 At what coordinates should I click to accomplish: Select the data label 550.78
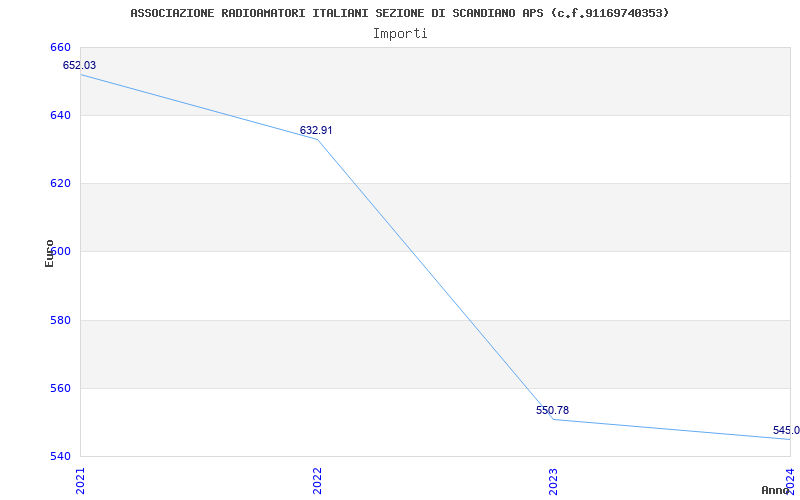(x=552, y=410)
